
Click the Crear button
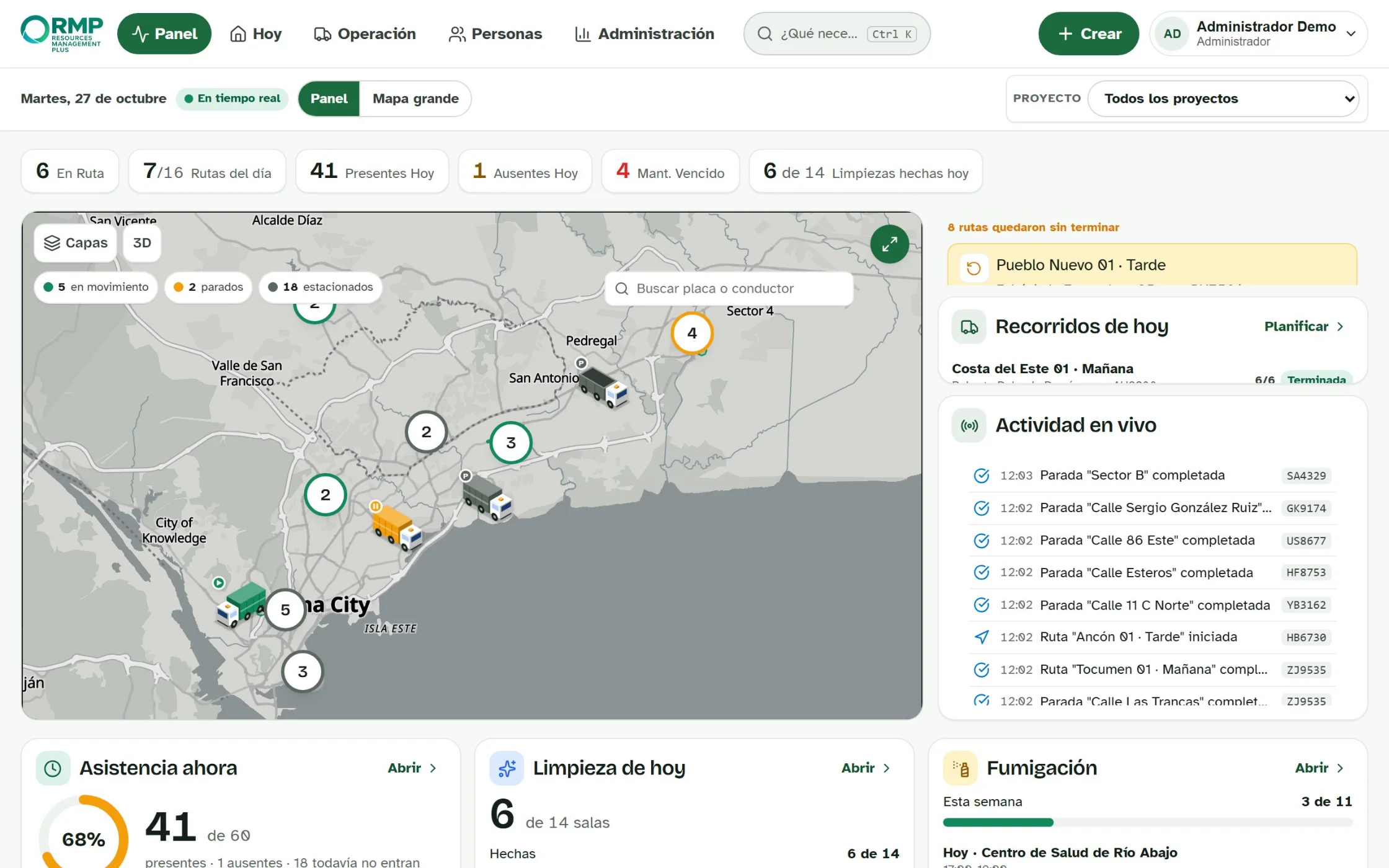(x=1088, y=33)
